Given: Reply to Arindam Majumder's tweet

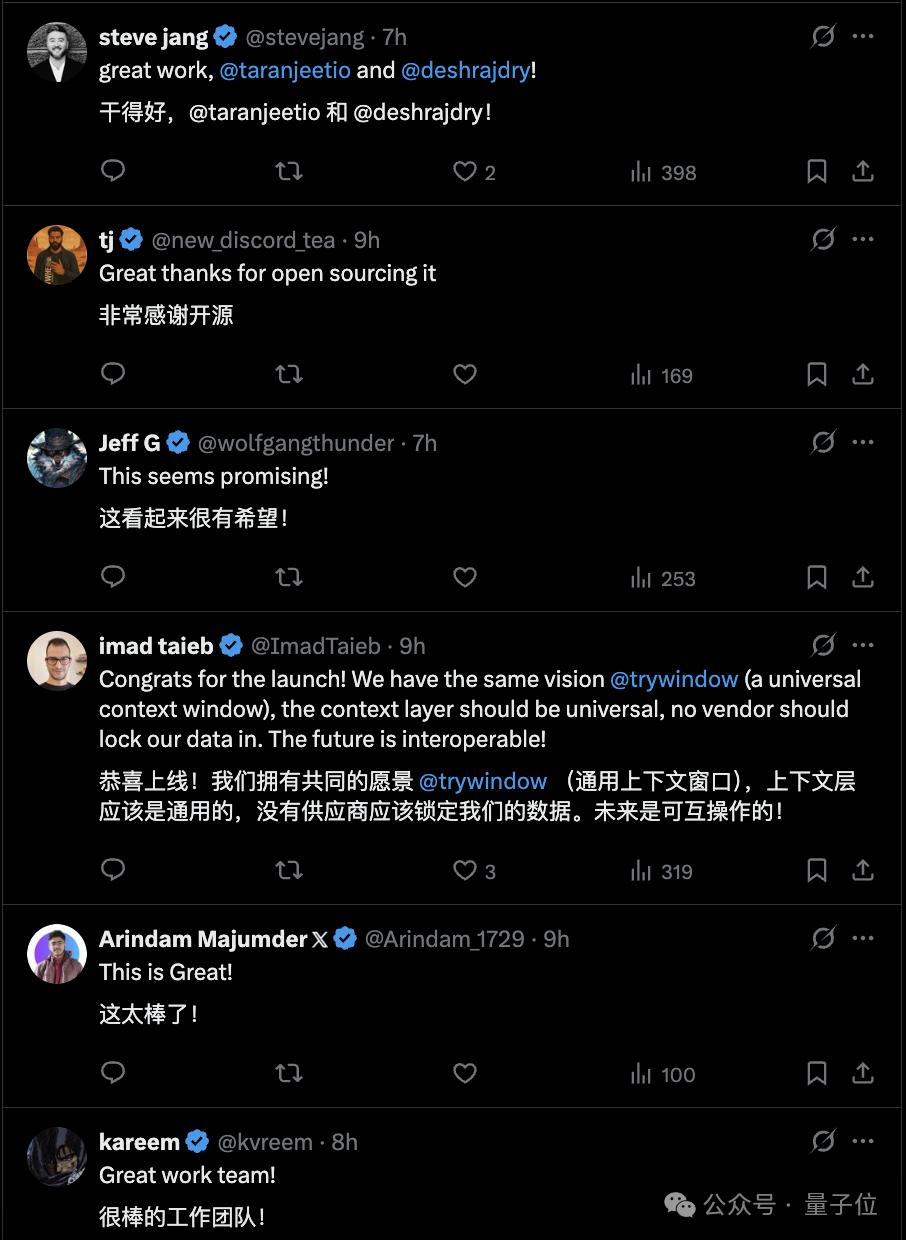Looking at the screenshot, I should [113, 1074].
